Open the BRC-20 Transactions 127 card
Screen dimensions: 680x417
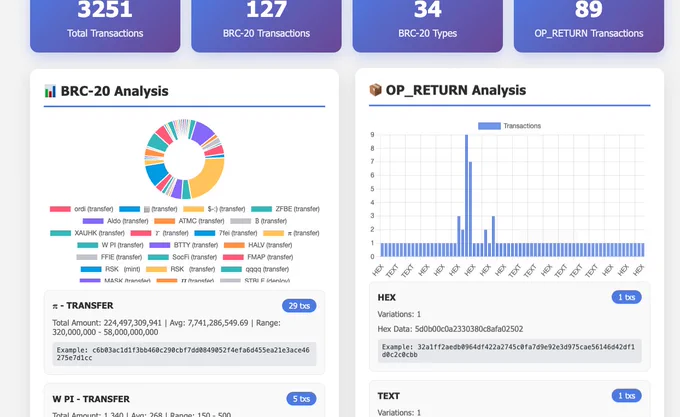point(266,26)
